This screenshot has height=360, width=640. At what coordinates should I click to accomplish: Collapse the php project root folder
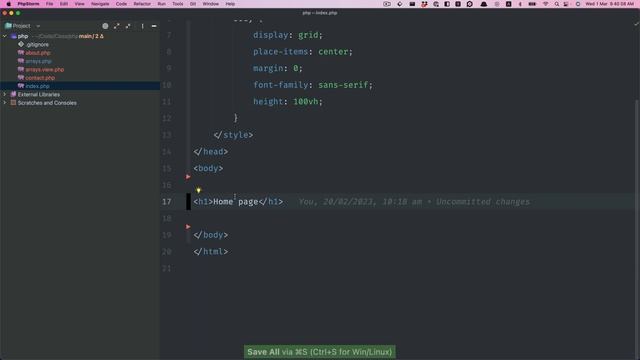[x=5, y=36]
